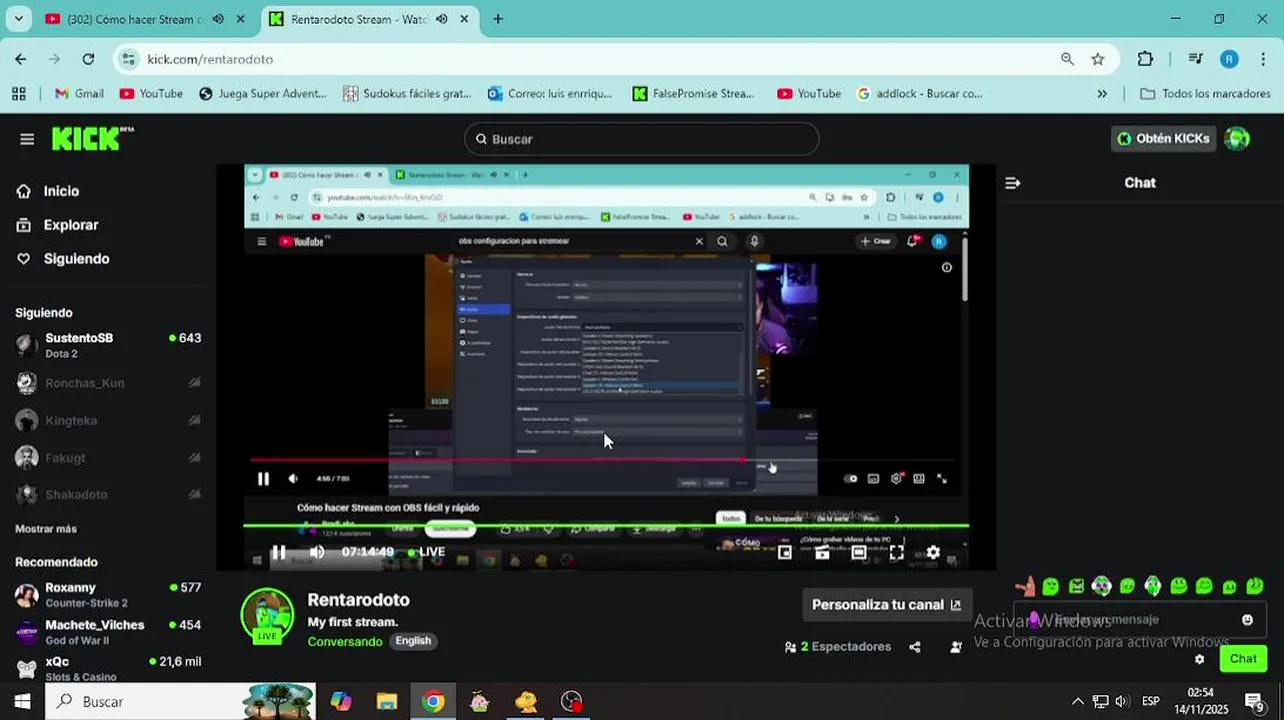This screenshot has height=720, width=1284.
Task: Open the apps grid icon in the bookmarks bar
Action: pos(19,94)
